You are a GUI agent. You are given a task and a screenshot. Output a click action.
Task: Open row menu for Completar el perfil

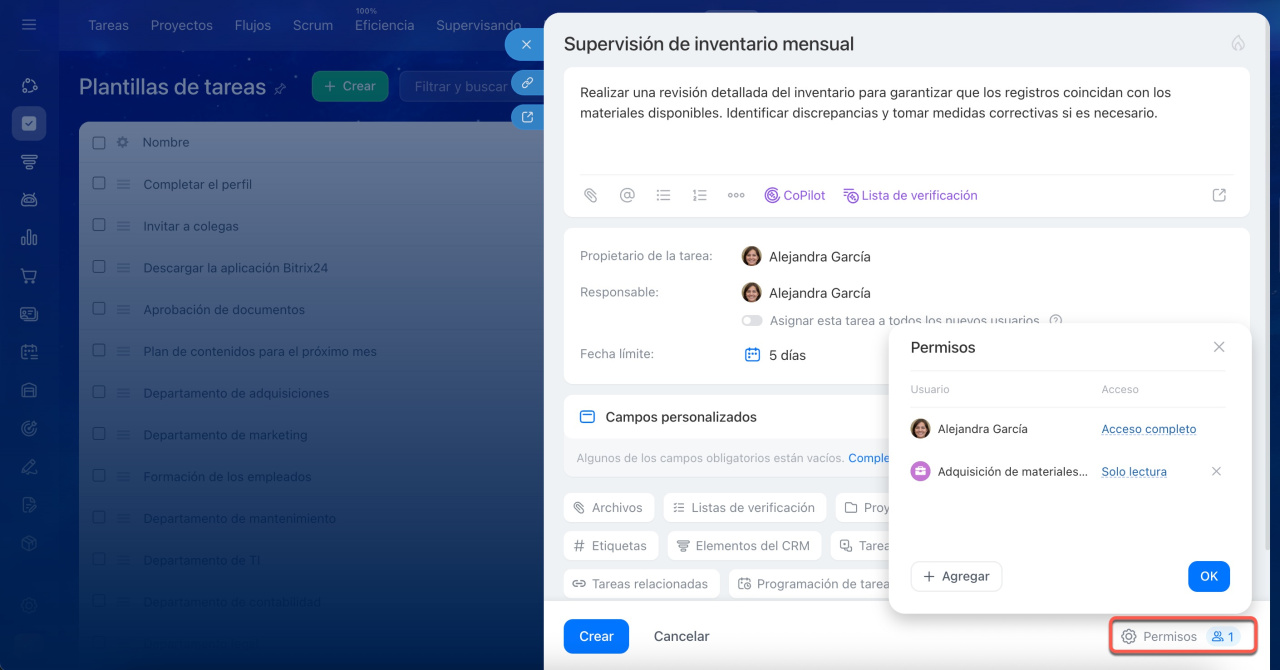(x=124, y=184)
